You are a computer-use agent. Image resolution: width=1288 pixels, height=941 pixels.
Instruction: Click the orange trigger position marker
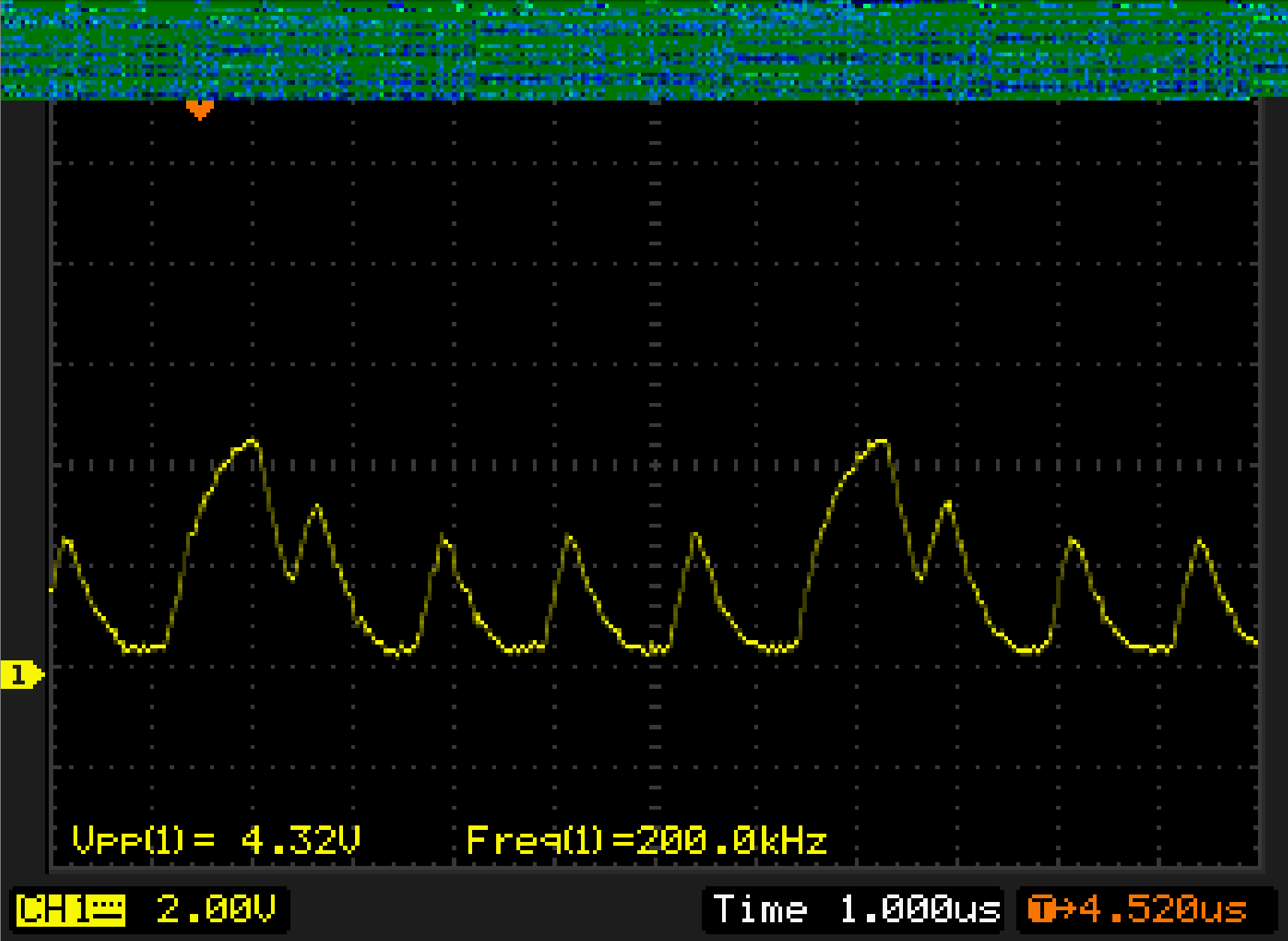click(x=200, y=110)
